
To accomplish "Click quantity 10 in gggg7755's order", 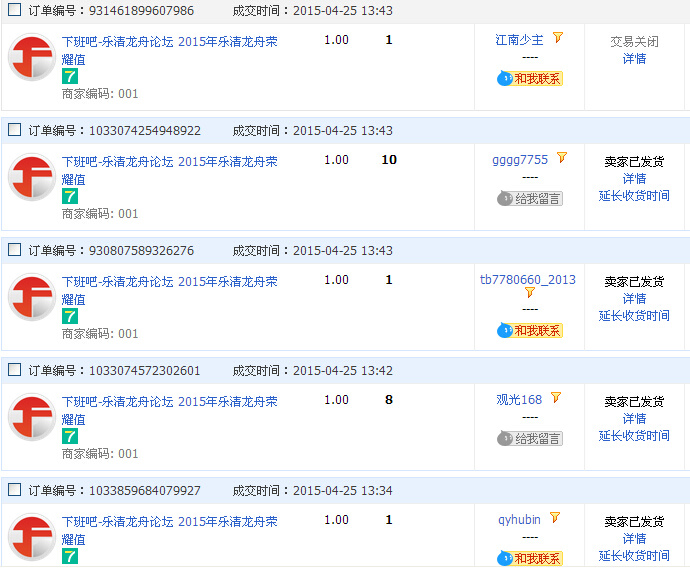I will (389, 160).
